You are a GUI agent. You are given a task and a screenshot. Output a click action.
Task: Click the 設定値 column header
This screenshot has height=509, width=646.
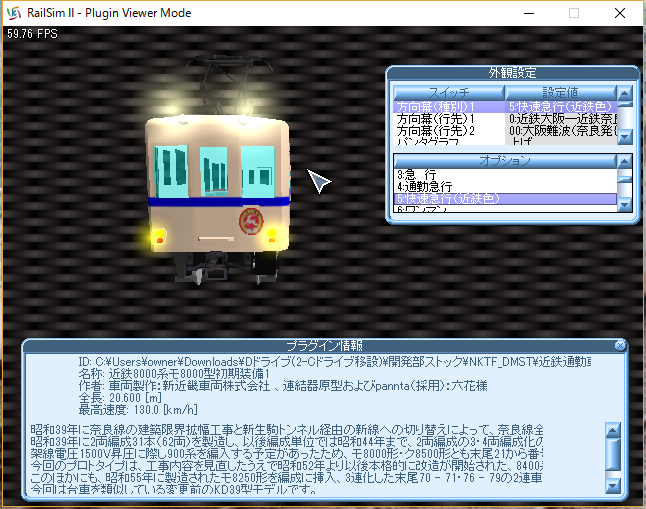(x=561, y=92)
